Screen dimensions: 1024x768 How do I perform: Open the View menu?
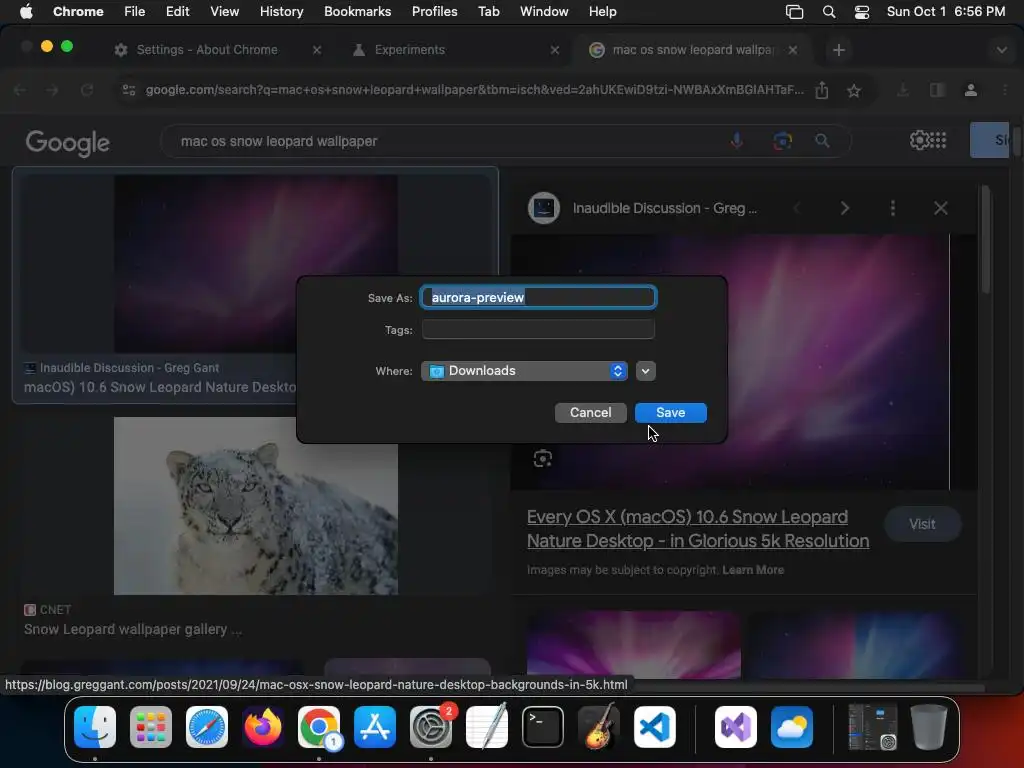click(x=224, y=11)
